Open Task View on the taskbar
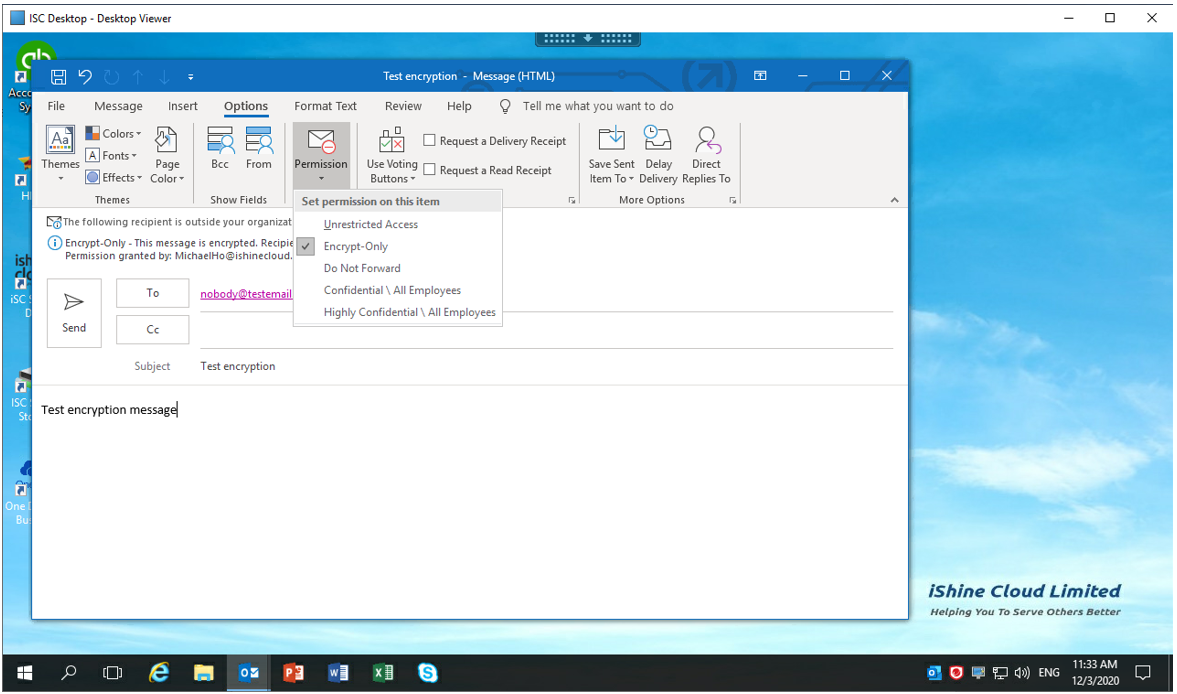This screenshot has width=1177, height=694. point(113,673)
